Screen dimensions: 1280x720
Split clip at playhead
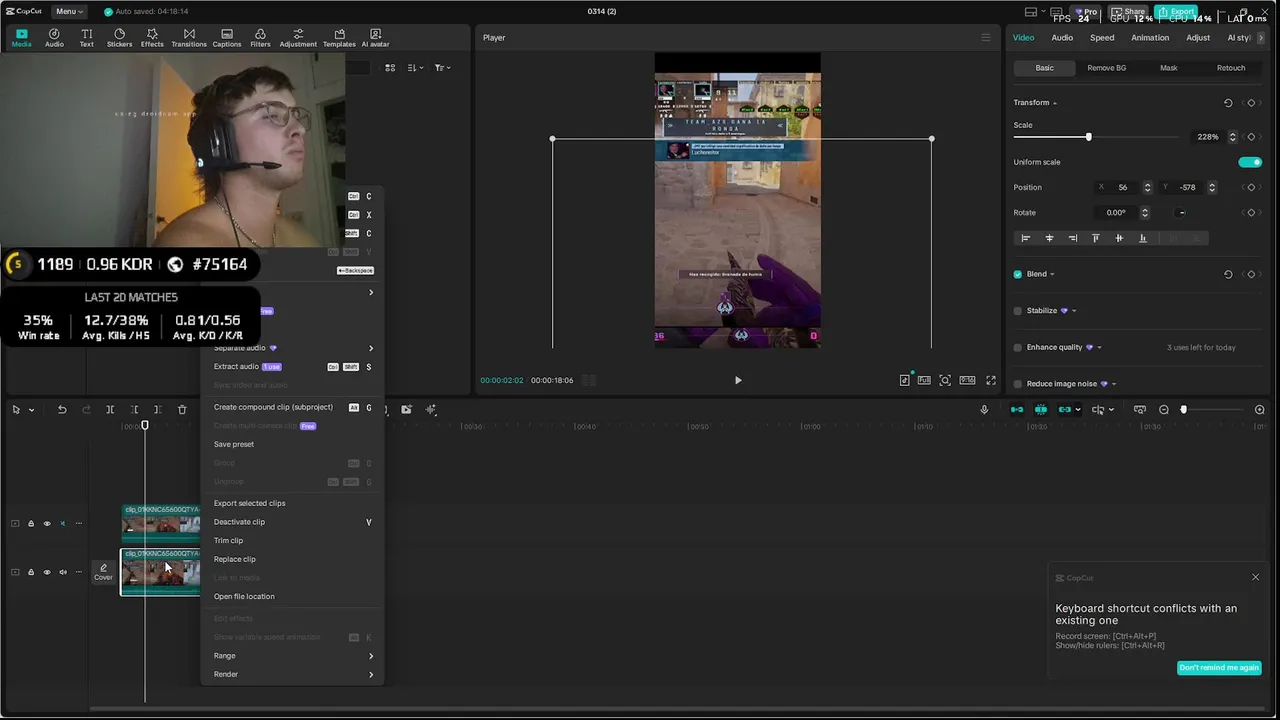[x=110, y=409]
